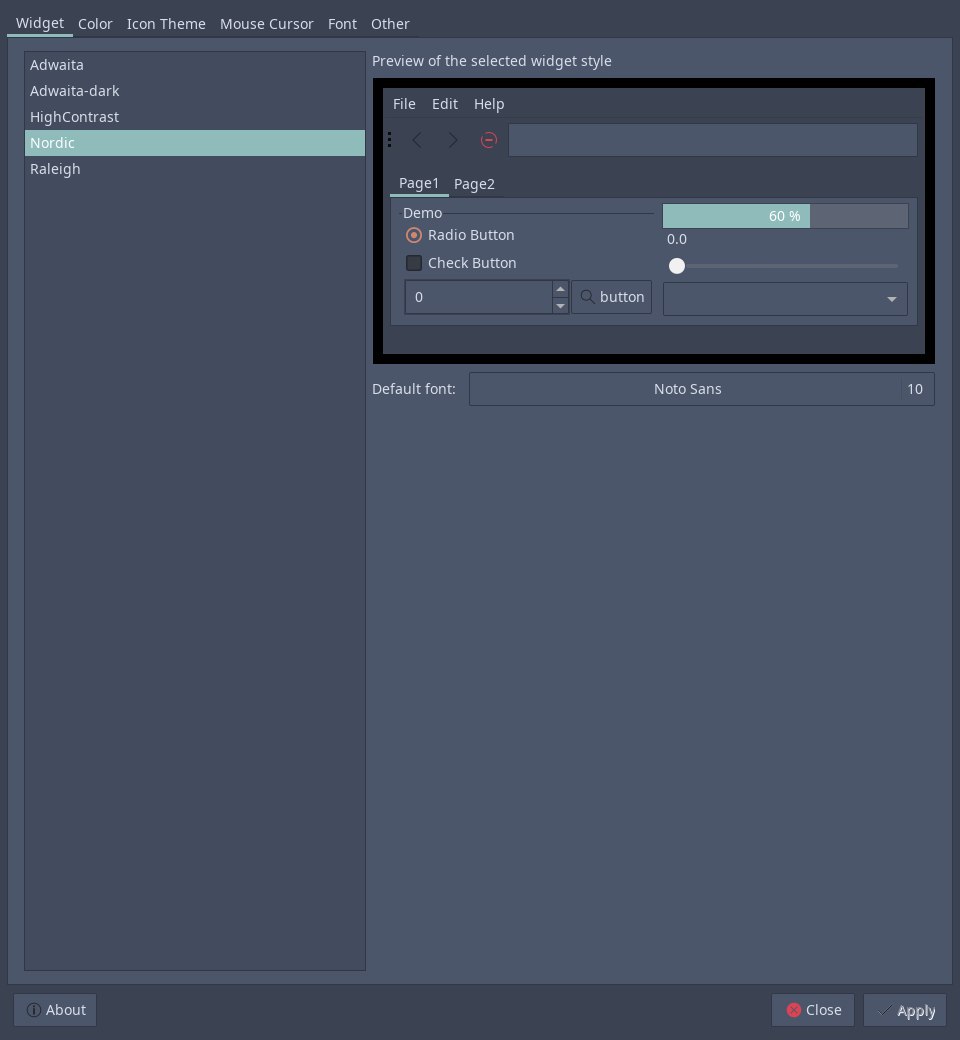Switch to the Icon Theme tab
The width and height of the screenshot is (960, 1040).
(x=166, y=24)
